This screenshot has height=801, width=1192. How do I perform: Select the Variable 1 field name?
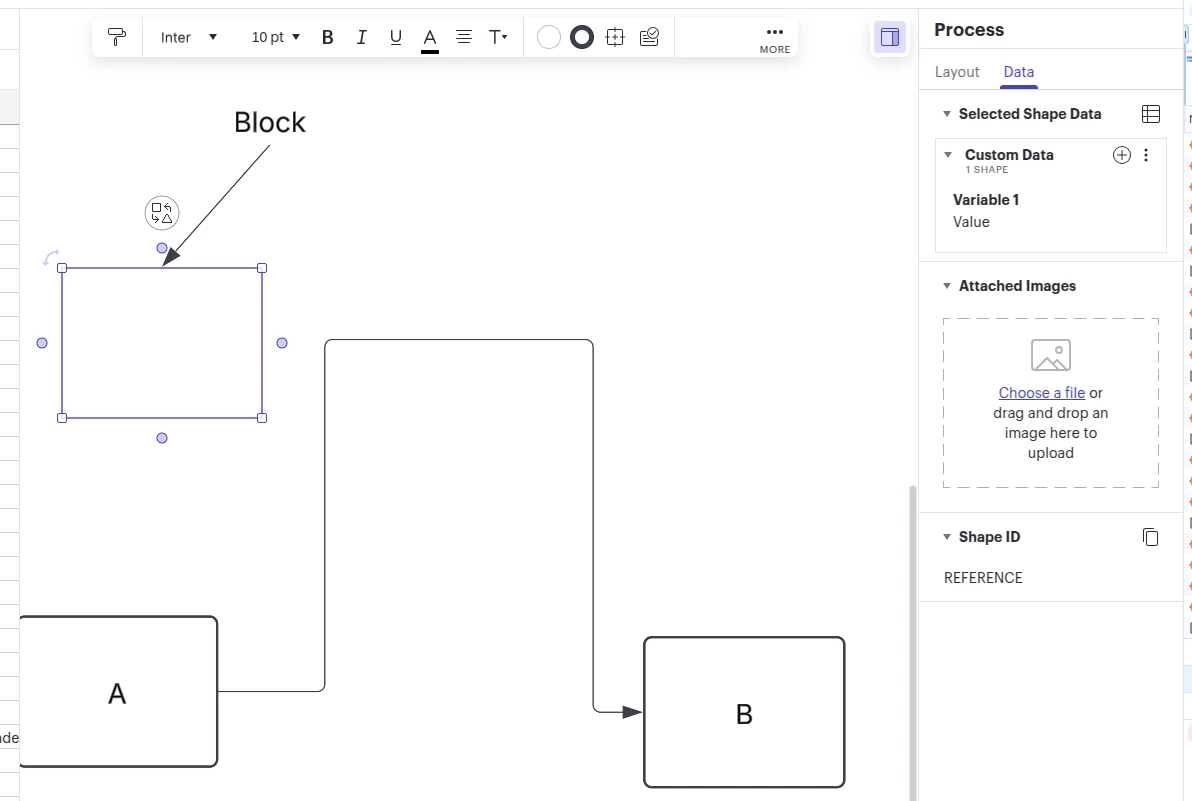[x=986, y=200]
